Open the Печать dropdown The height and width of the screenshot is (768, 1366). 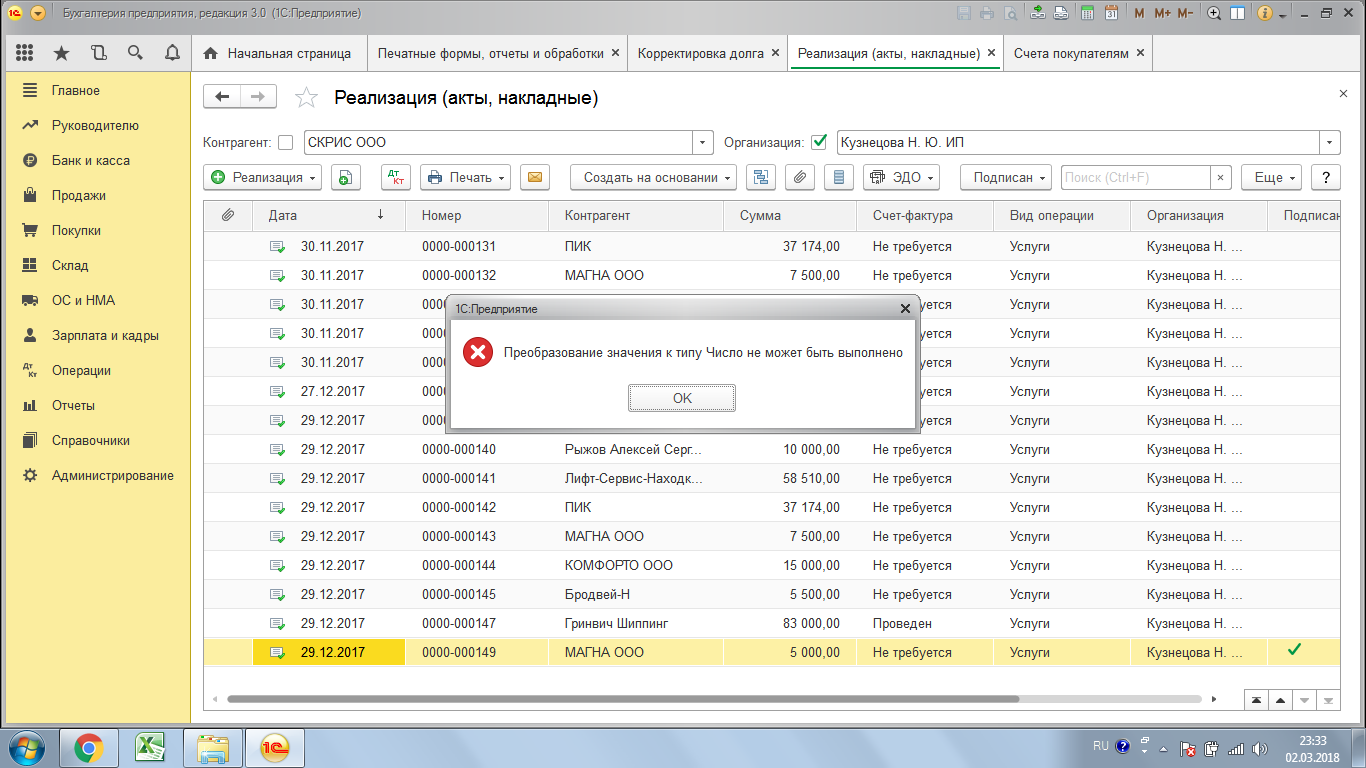[465, 177]
